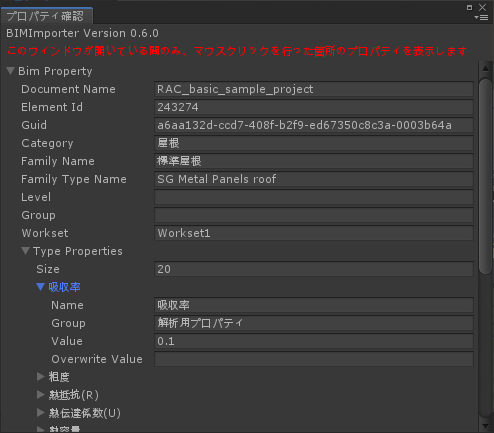Click the vertical scrollbar thumb
494x433 pixels.
pyautogui.click(x=486, y=176)
